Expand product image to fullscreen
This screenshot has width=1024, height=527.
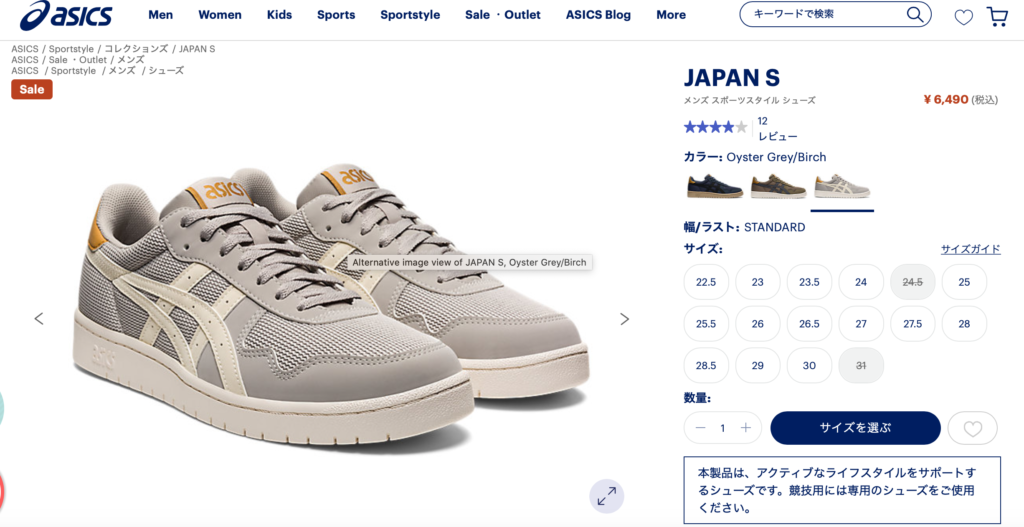pyautogui.click(x=607, y=496)
